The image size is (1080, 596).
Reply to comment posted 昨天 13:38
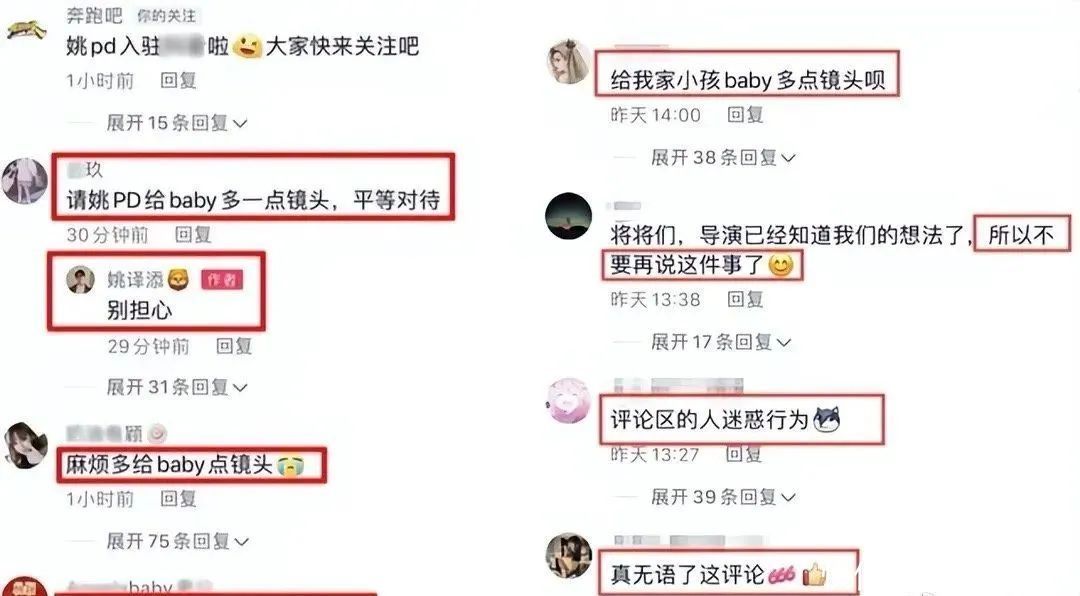point(745,299)
